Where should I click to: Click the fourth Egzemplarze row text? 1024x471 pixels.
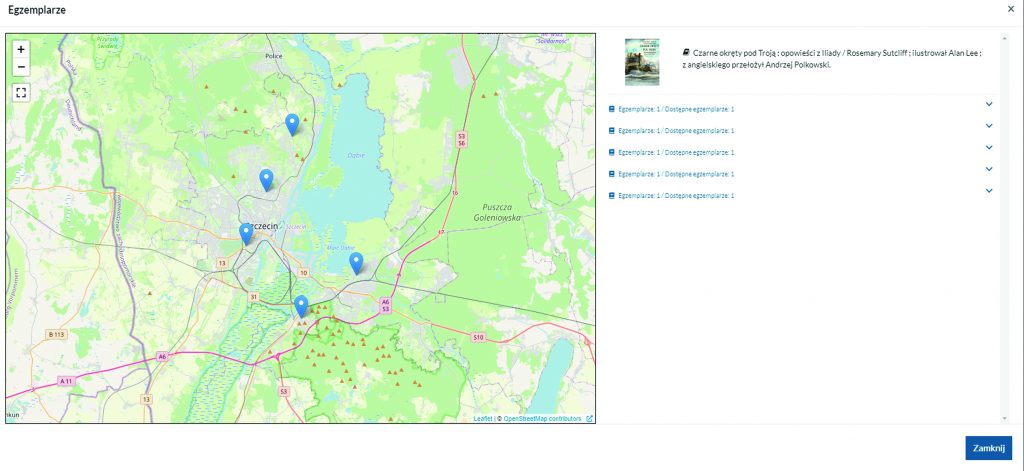[x=676, y=174]
